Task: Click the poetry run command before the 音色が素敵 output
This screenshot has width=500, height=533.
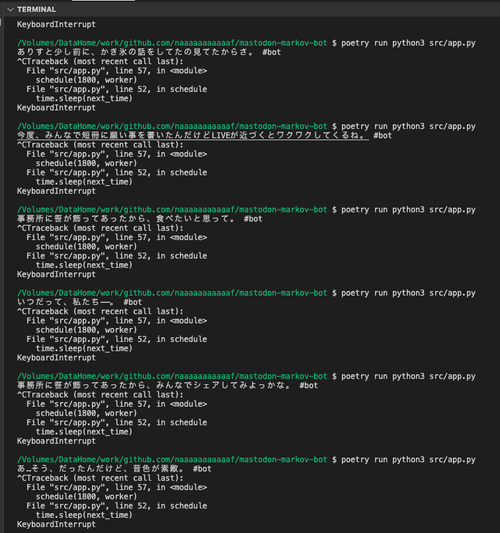Action: (408, 460)
